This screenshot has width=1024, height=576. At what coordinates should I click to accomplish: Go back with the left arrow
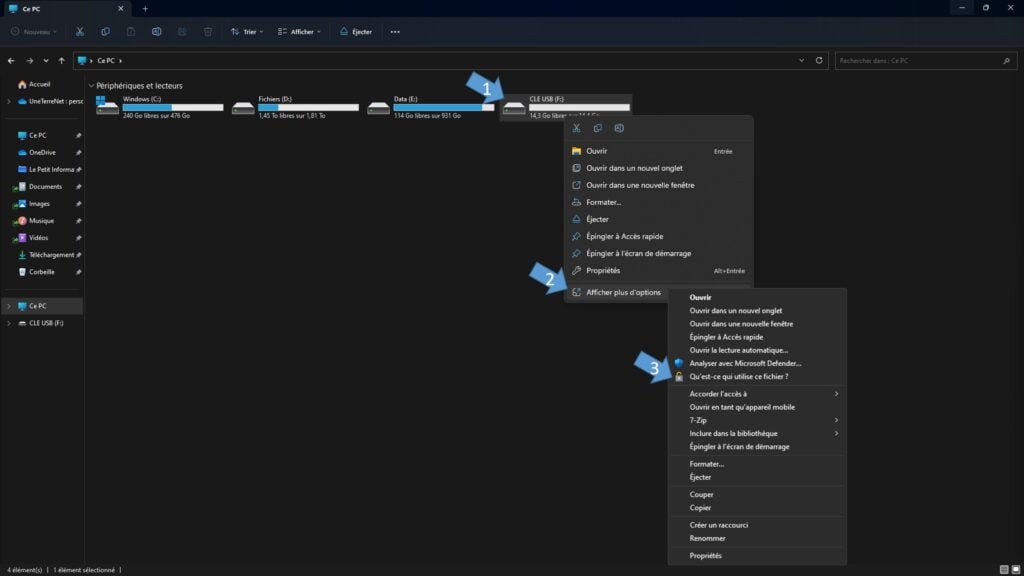pyautogui.click(x=11, y=60)
